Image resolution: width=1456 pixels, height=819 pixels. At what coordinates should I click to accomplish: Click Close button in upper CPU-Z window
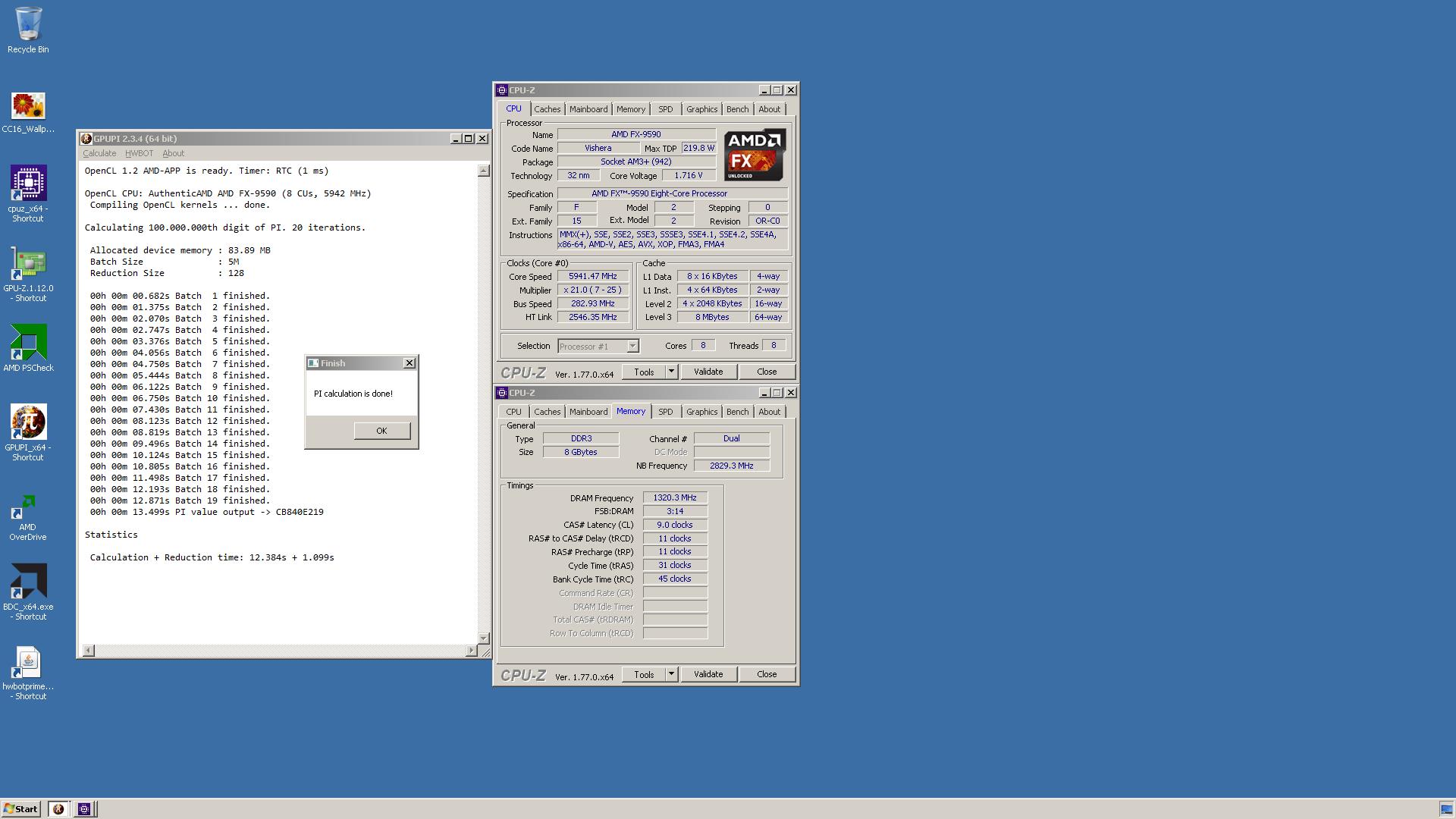point(767,372)
